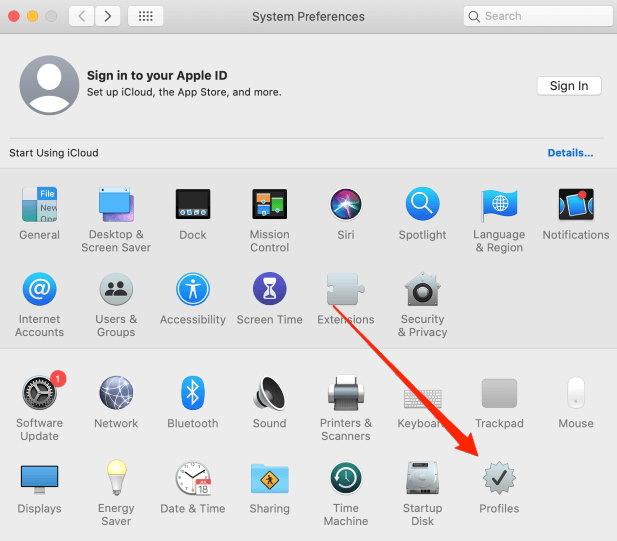Screen dimensions: 617x541
Task: Click the Search field
Action: [538, 16]
